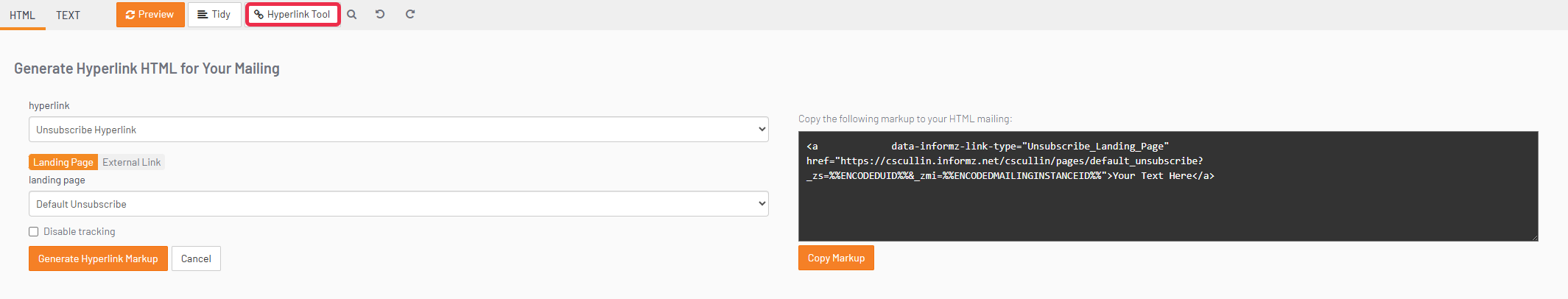The height and width of the screenshot is (299, 1568).
Task: Open the Unsubscribe Hyperlink dropdown
Action: point(398,130)
